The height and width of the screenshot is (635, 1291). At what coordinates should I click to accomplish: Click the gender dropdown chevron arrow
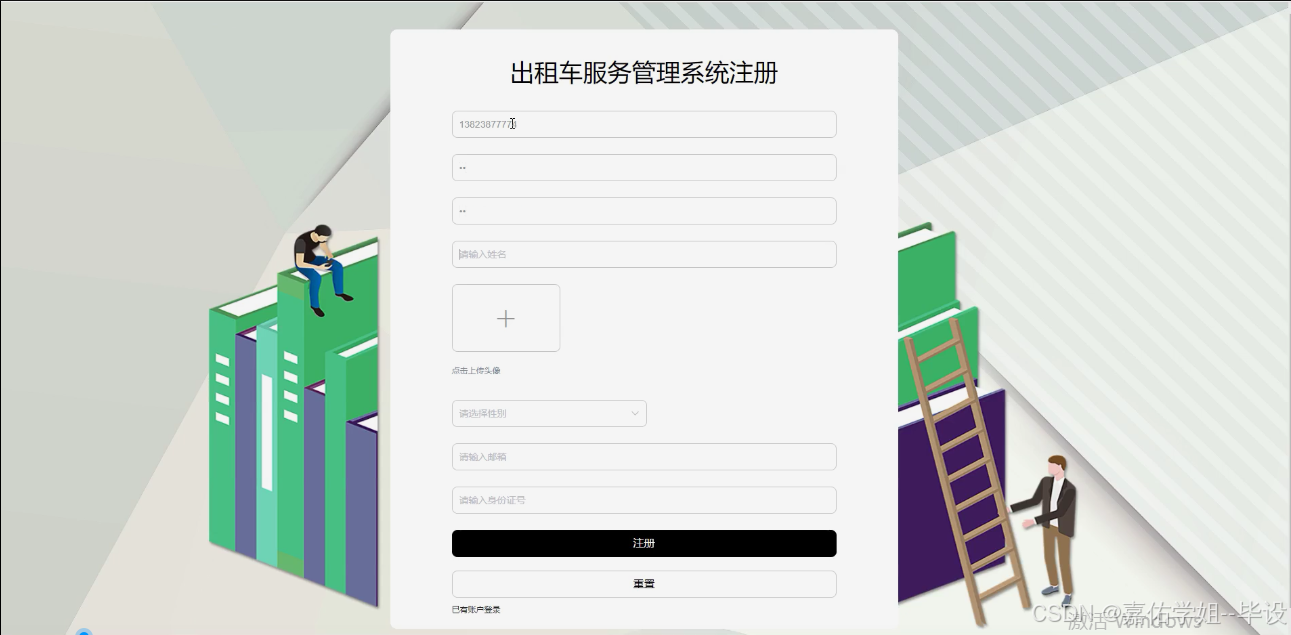[x=634, y=413]
